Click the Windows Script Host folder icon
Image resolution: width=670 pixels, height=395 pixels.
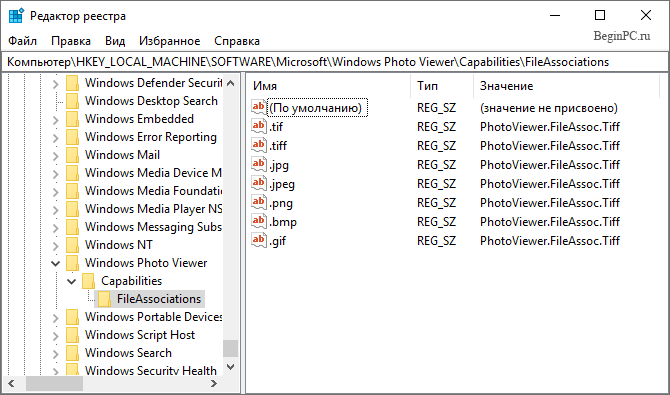73,335
